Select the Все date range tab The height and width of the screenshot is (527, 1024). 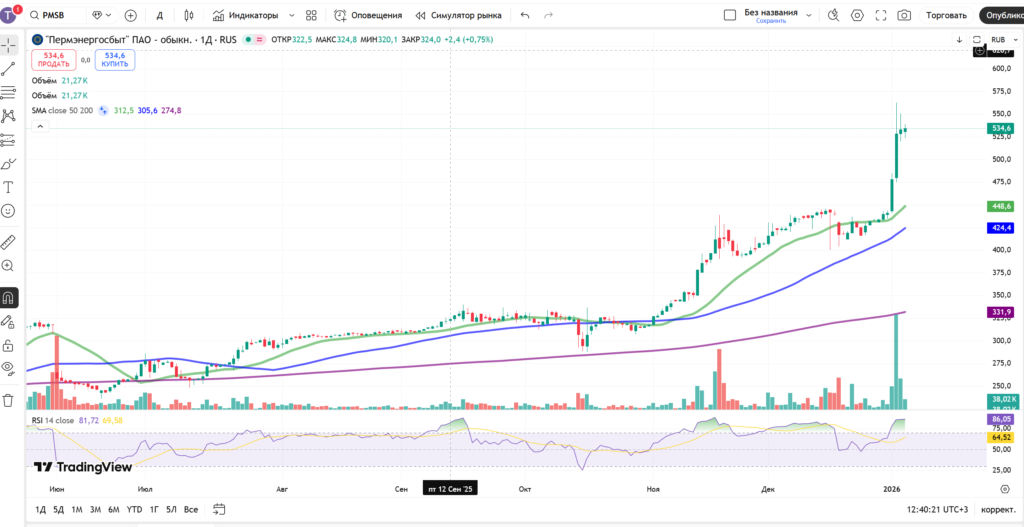(x=191, y=509)
